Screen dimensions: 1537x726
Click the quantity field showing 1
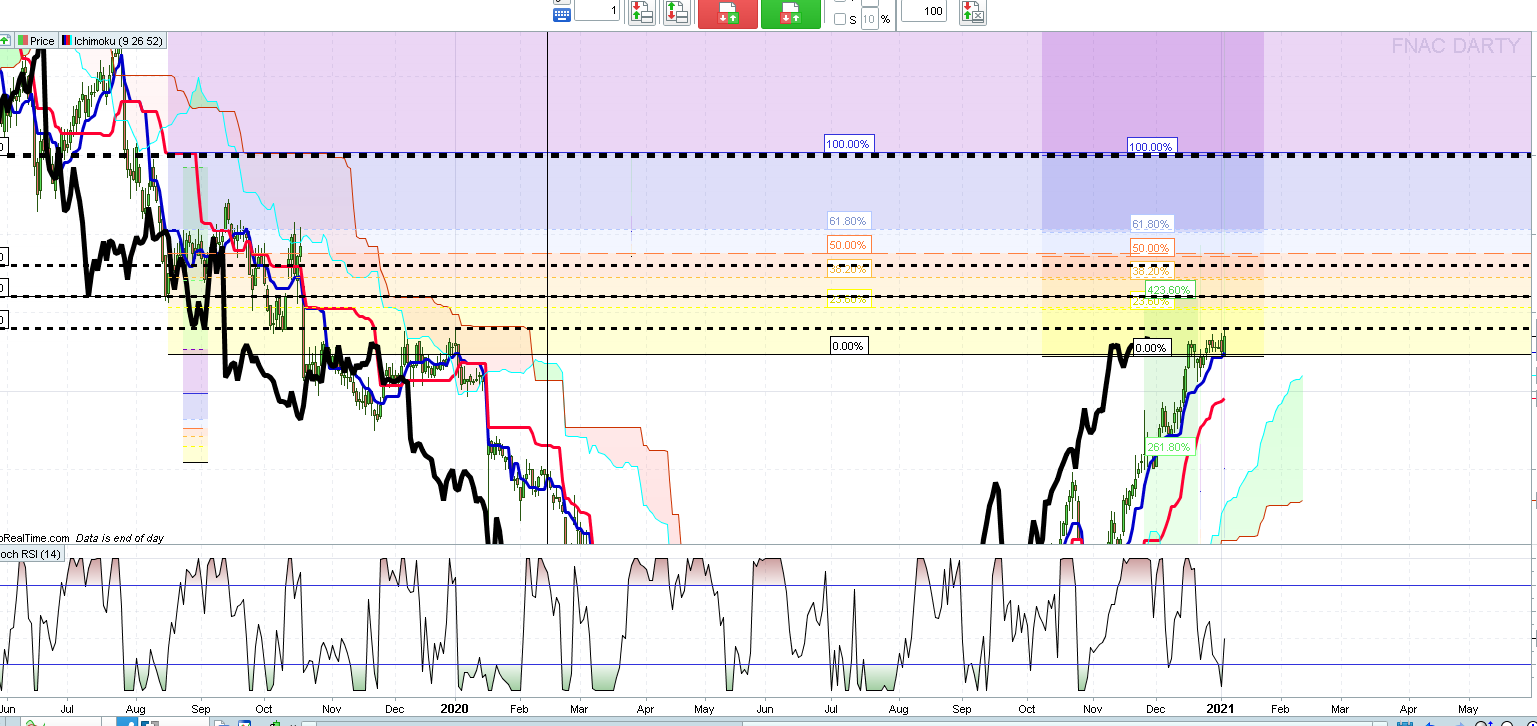click(597, 10)
